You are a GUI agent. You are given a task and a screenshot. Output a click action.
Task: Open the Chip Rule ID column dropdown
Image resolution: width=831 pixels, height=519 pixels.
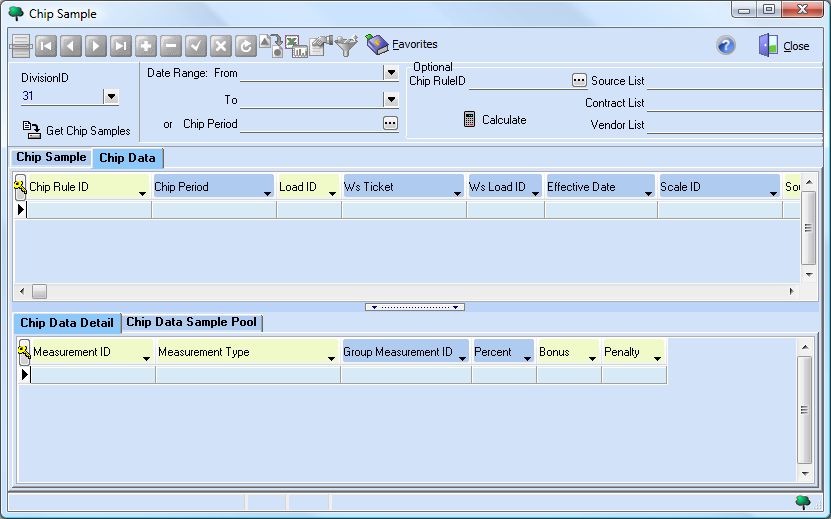[142, 190]
